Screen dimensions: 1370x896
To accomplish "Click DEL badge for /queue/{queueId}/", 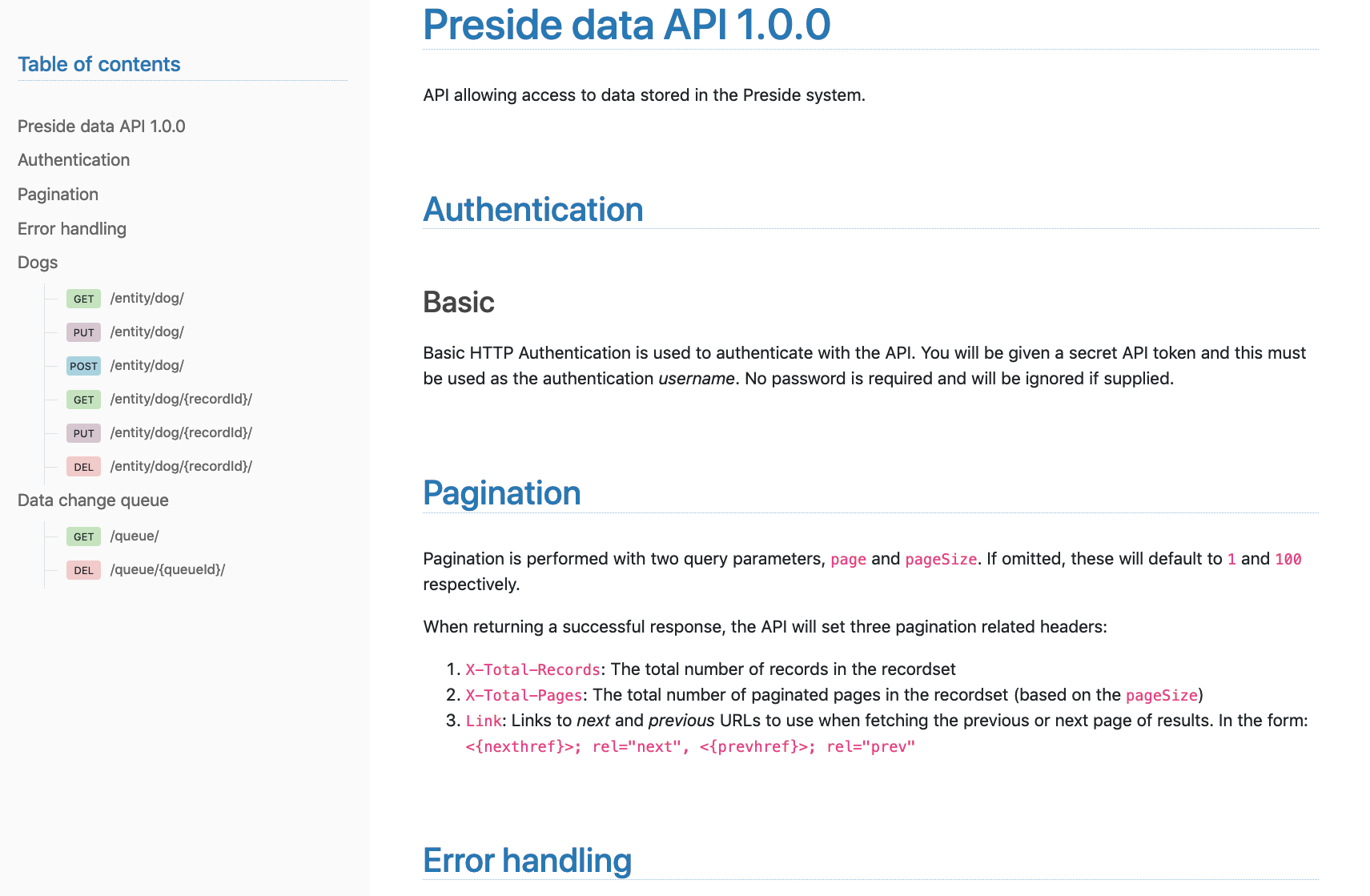I will [83, 570].
